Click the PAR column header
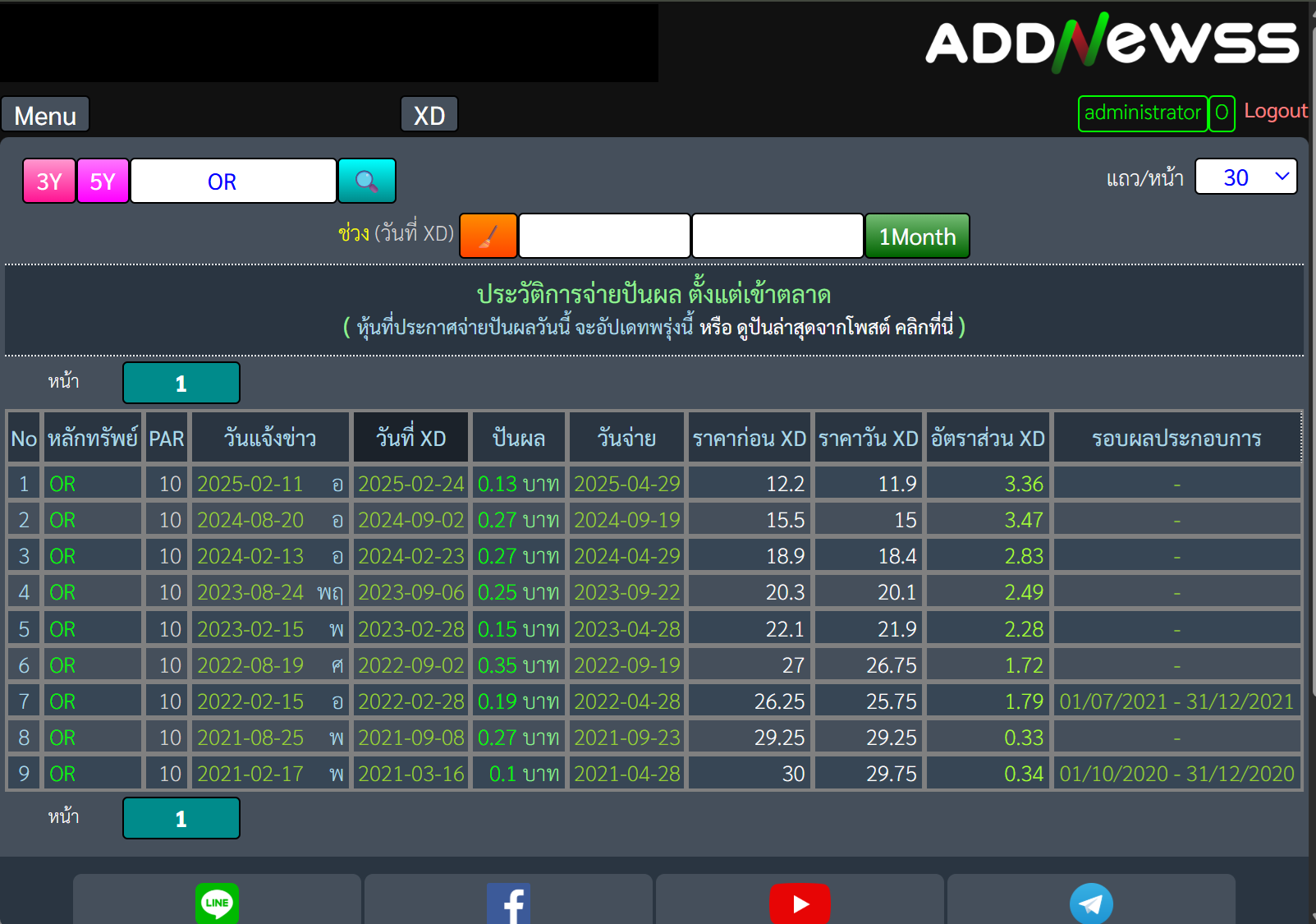1316x924 pixels. pyautogui.click(x=167, y=438)
